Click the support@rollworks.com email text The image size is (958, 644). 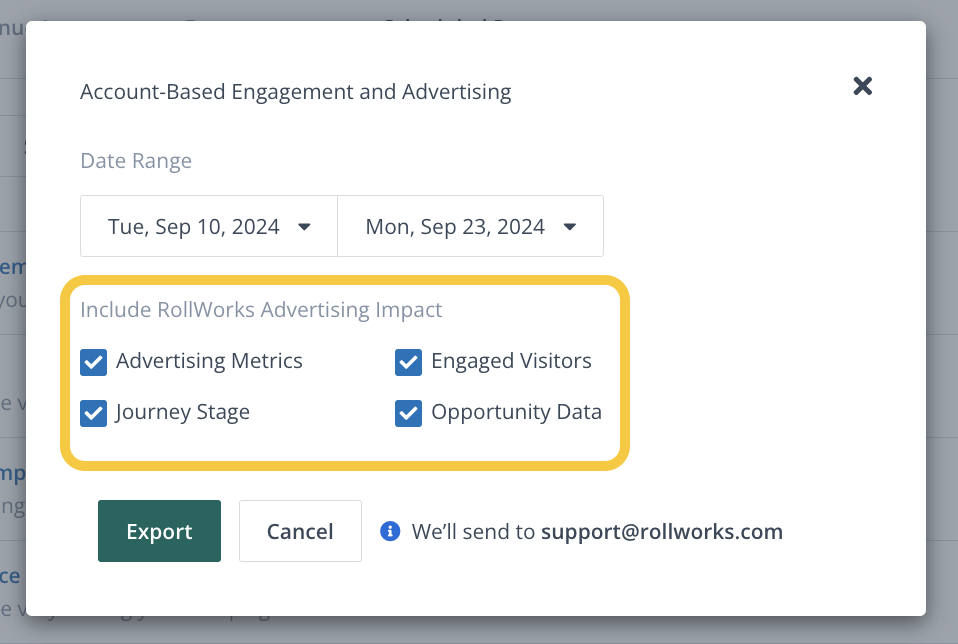pos(662,532)
